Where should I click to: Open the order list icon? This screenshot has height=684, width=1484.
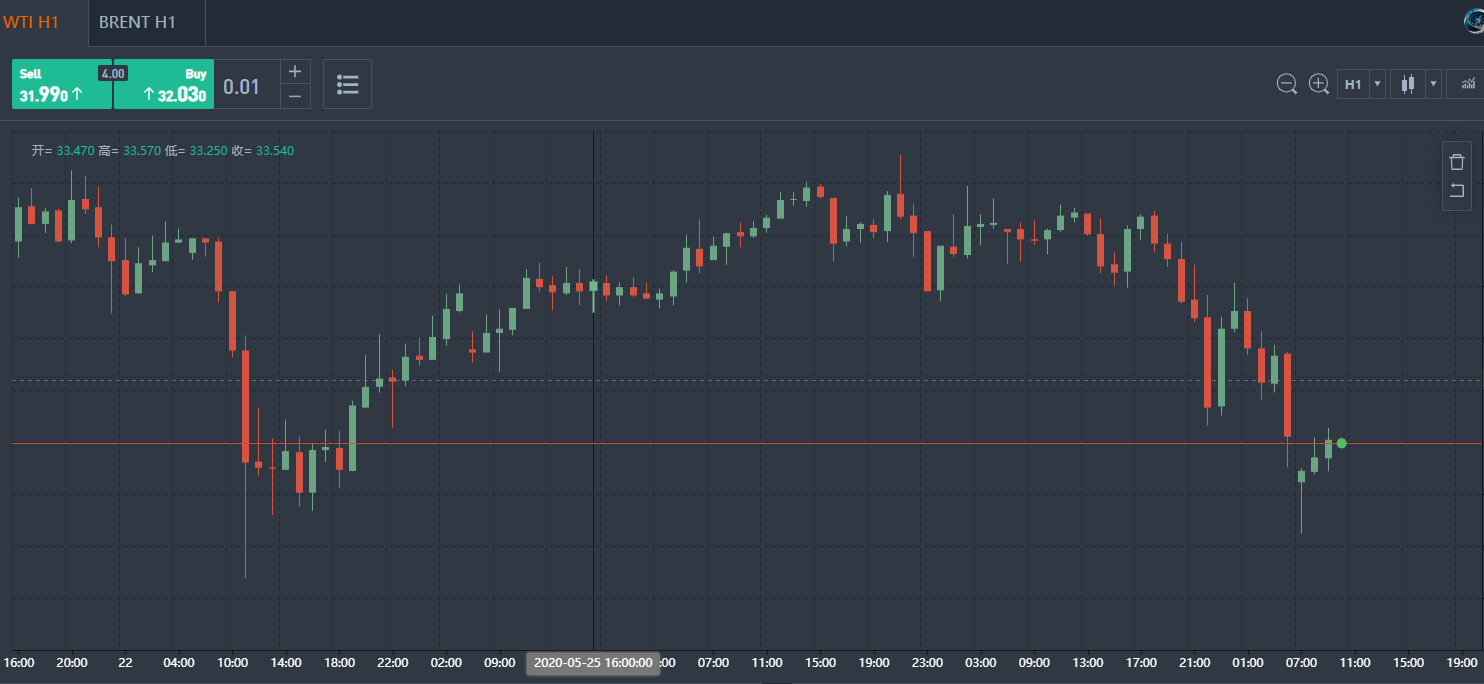348,84
